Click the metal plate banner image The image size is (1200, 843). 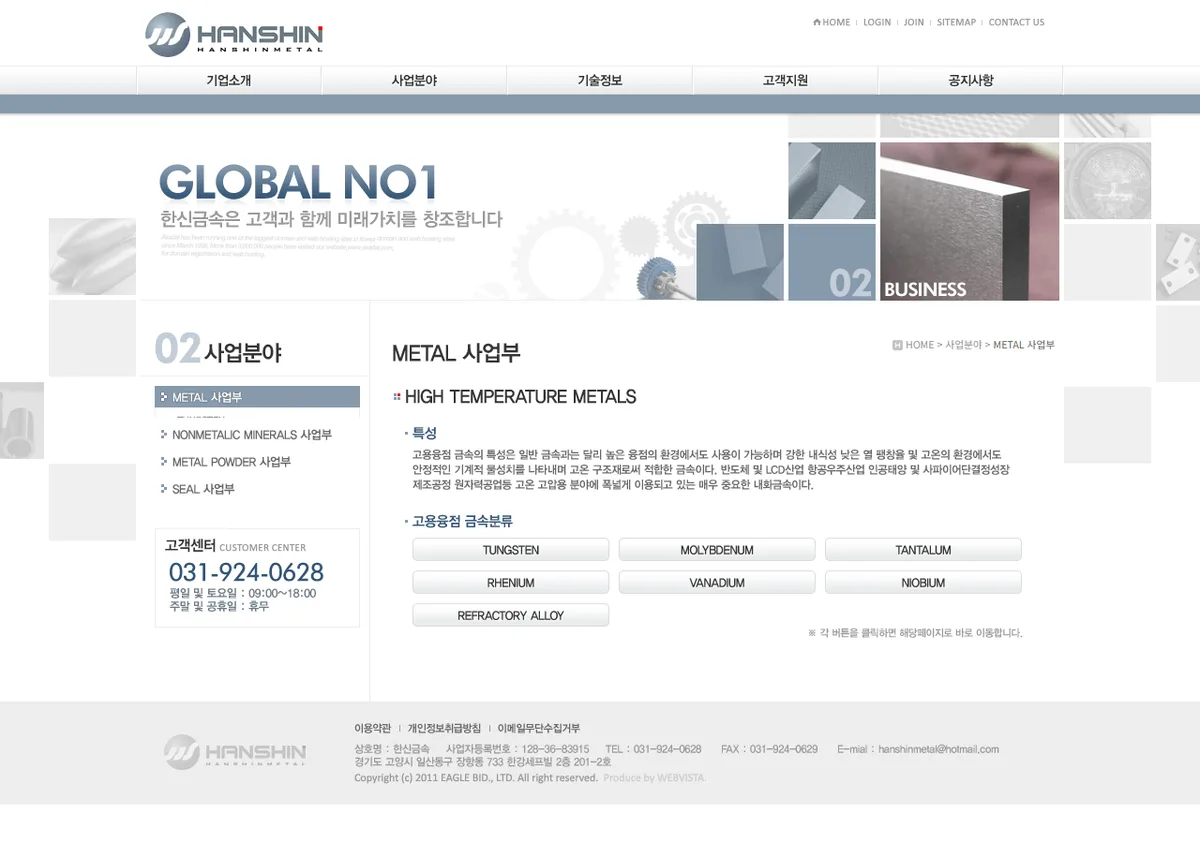969,221
